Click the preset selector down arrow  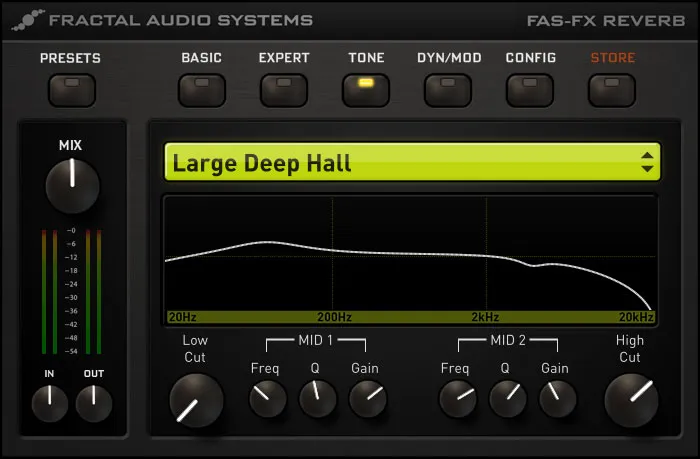[647, 170]
